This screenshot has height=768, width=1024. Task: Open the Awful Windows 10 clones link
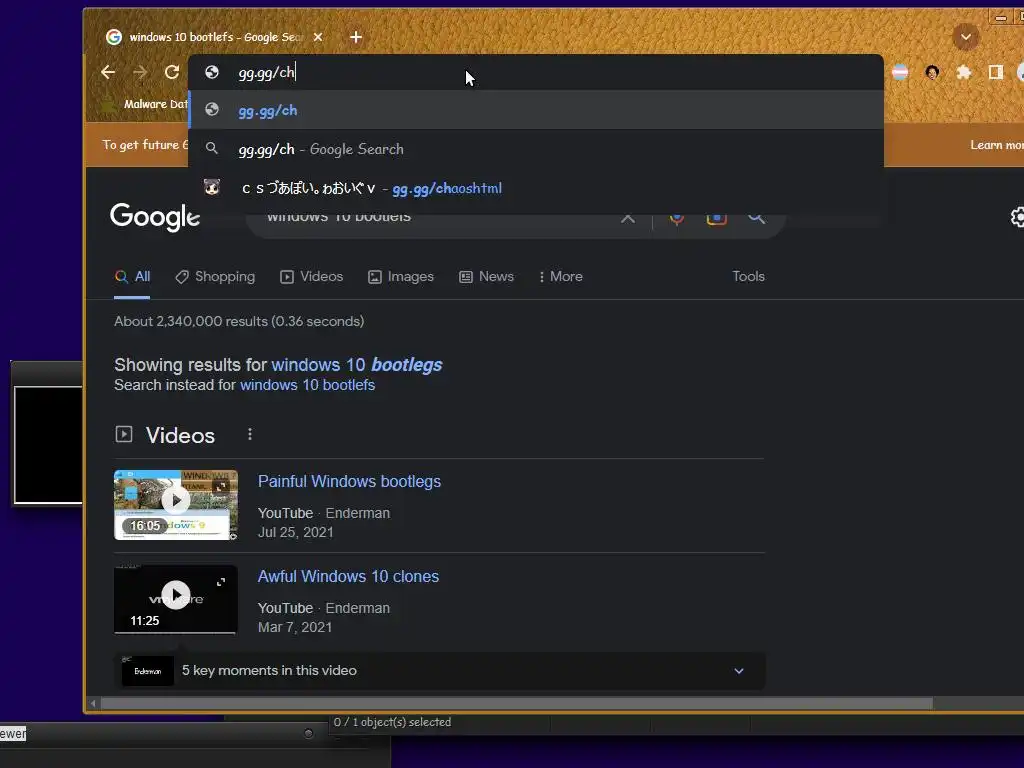click(348, 577)
